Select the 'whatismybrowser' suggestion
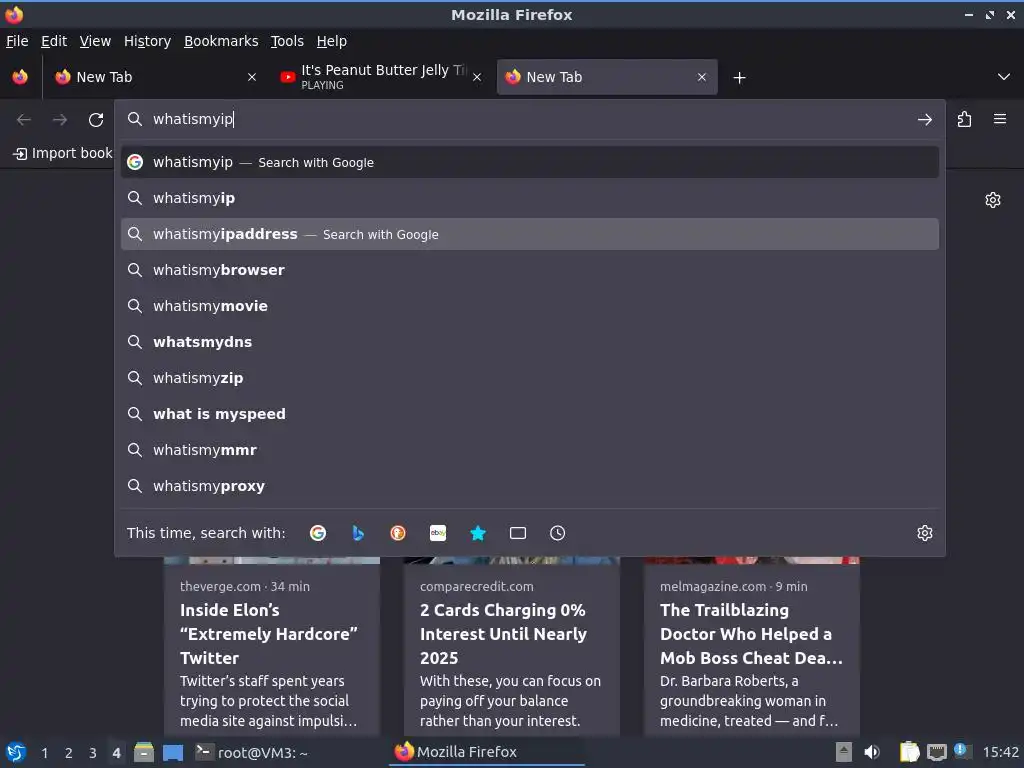The width and height of the screenshot is (1024, 768). click(x=530, y=270)
